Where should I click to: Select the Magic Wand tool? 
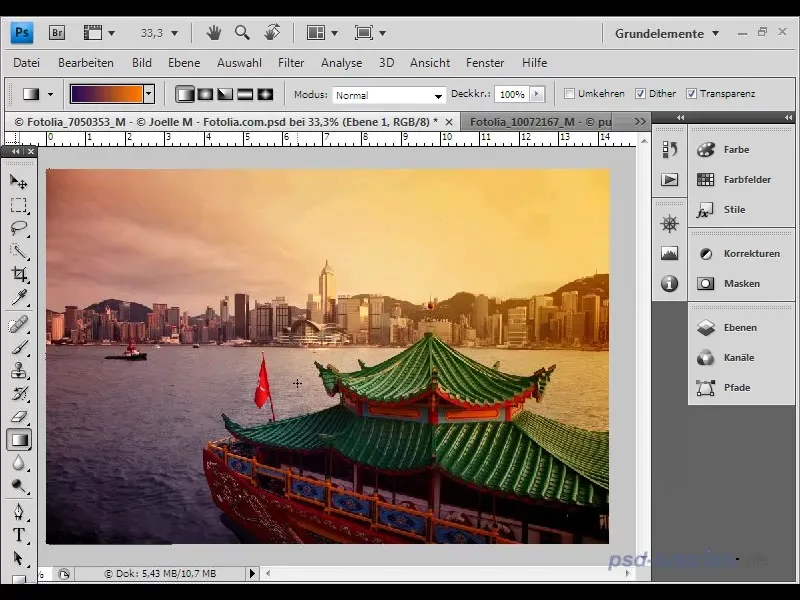[19, 251]
